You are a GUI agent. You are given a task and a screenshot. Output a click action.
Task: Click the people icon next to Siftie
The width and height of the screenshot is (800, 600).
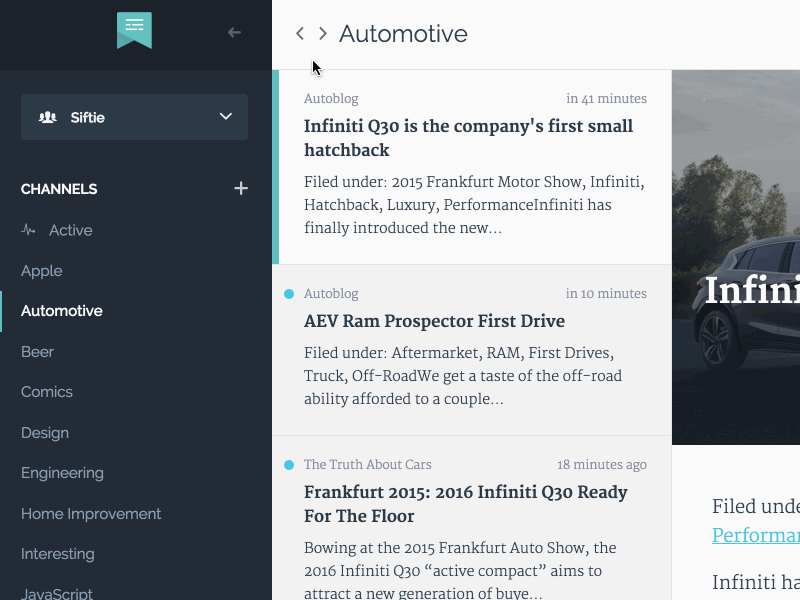[48, 117]
